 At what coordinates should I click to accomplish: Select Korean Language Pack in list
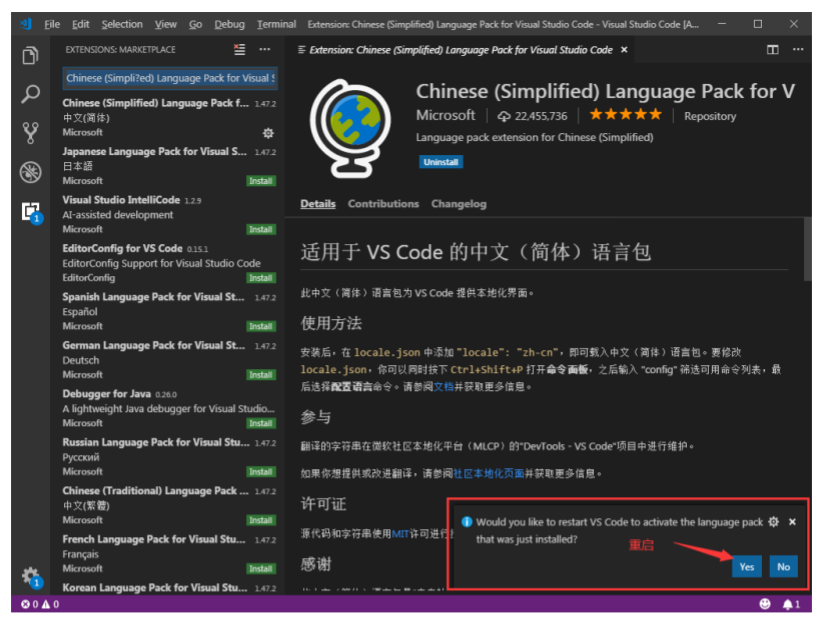(169, 588)
